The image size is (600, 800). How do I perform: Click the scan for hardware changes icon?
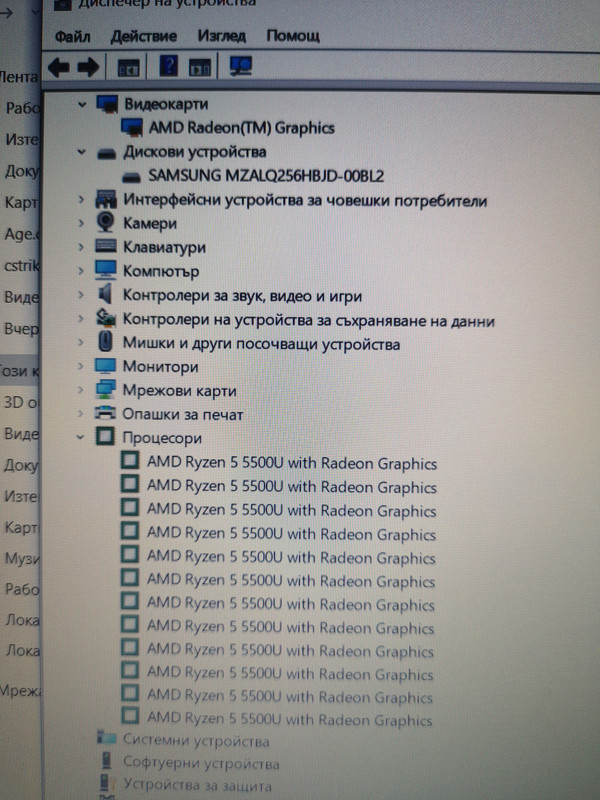[x=240, y=66]
